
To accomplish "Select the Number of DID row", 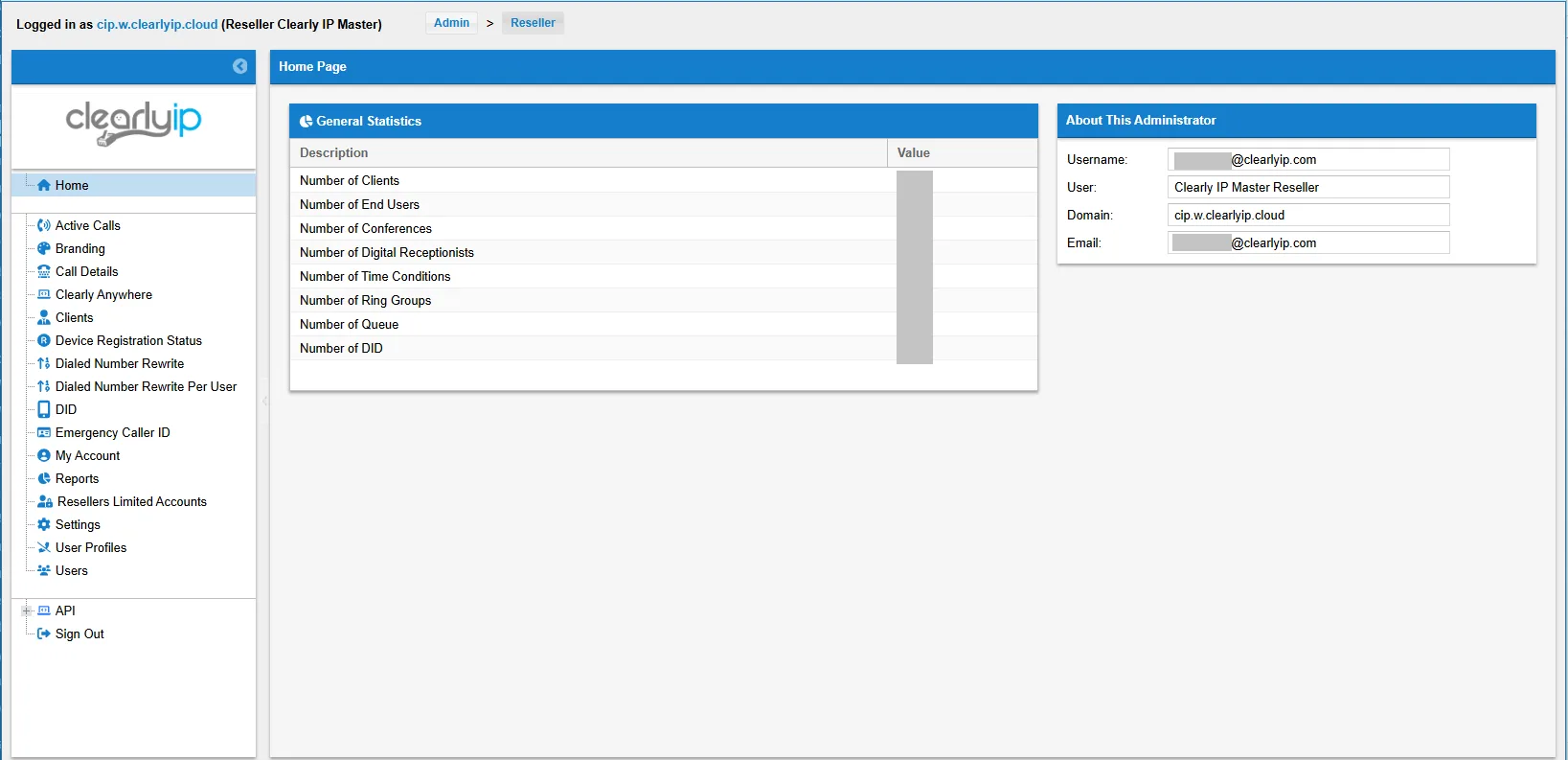I will pyautogui.click(x=664, y=348).
